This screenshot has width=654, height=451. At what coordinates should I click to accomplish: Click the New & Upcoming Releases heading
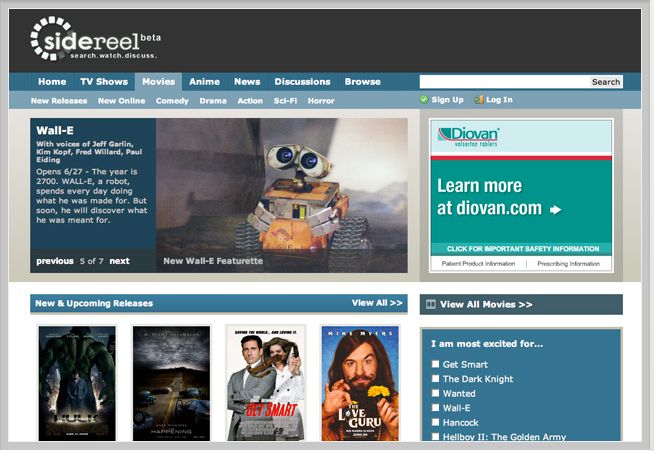pyautogui.click(x=94, y=303)
